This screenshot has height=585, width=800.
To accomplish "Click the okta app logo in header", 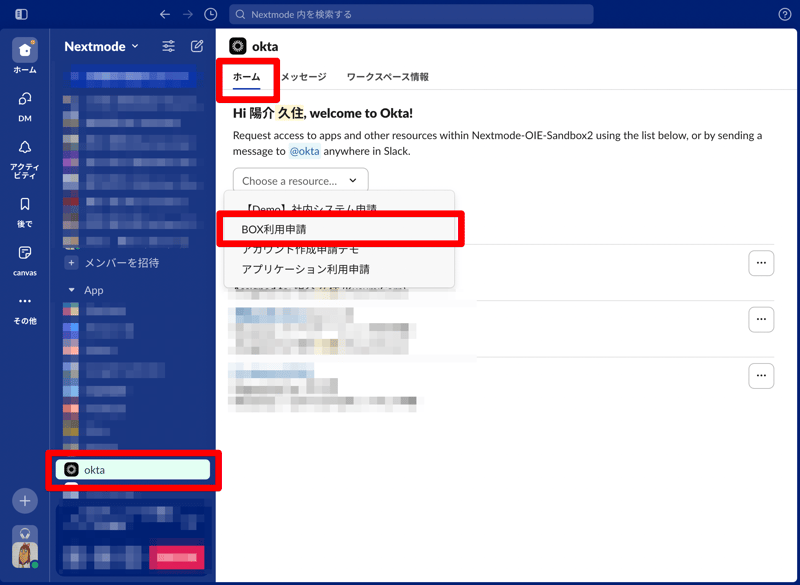I will [238, 46].
